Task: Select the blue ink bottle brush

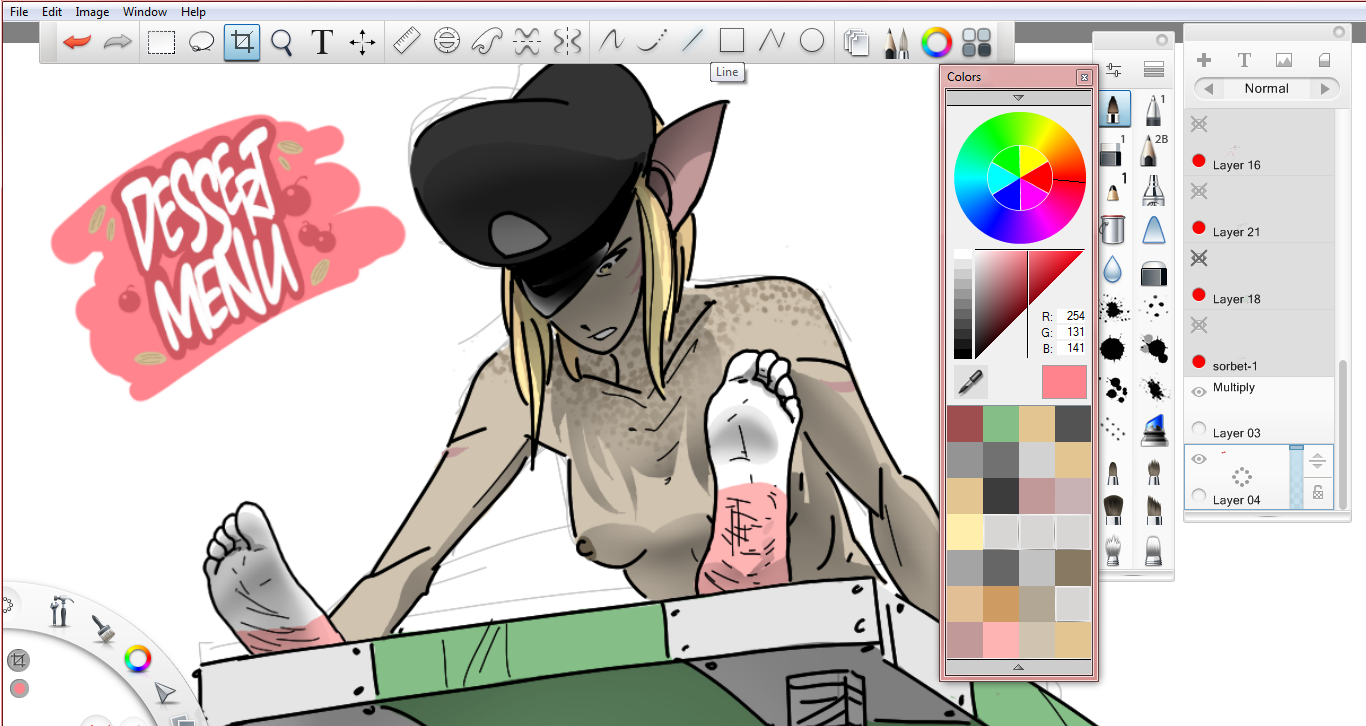Action: coord(1153,428)
